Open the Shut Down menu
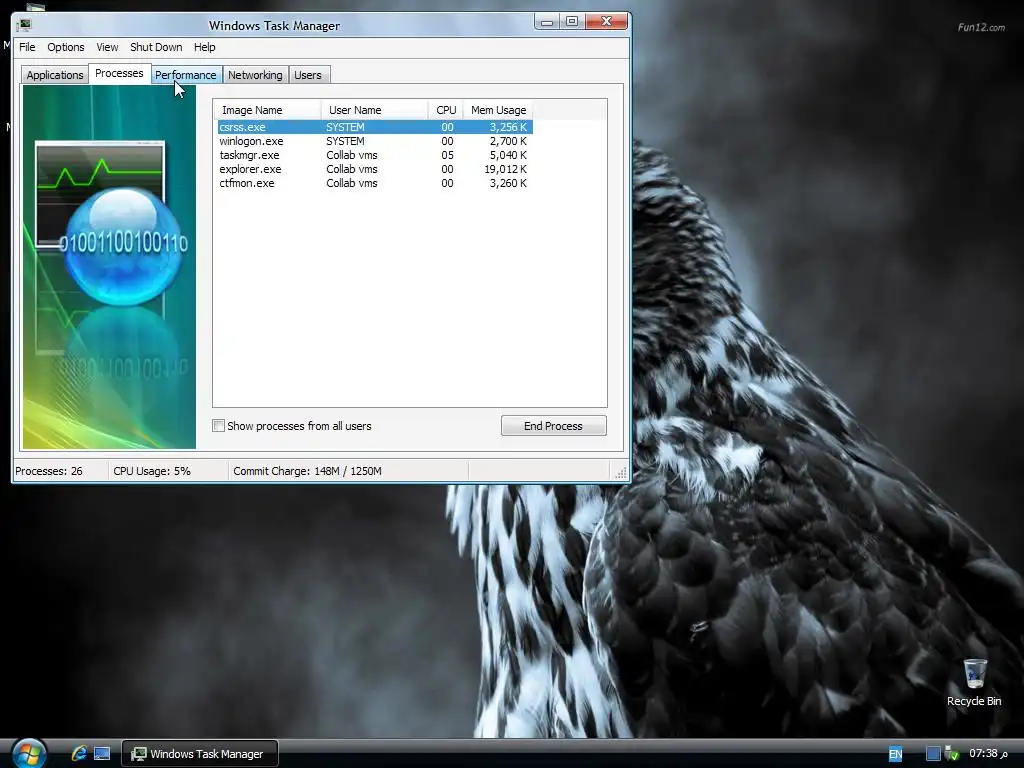 point(156,47)
